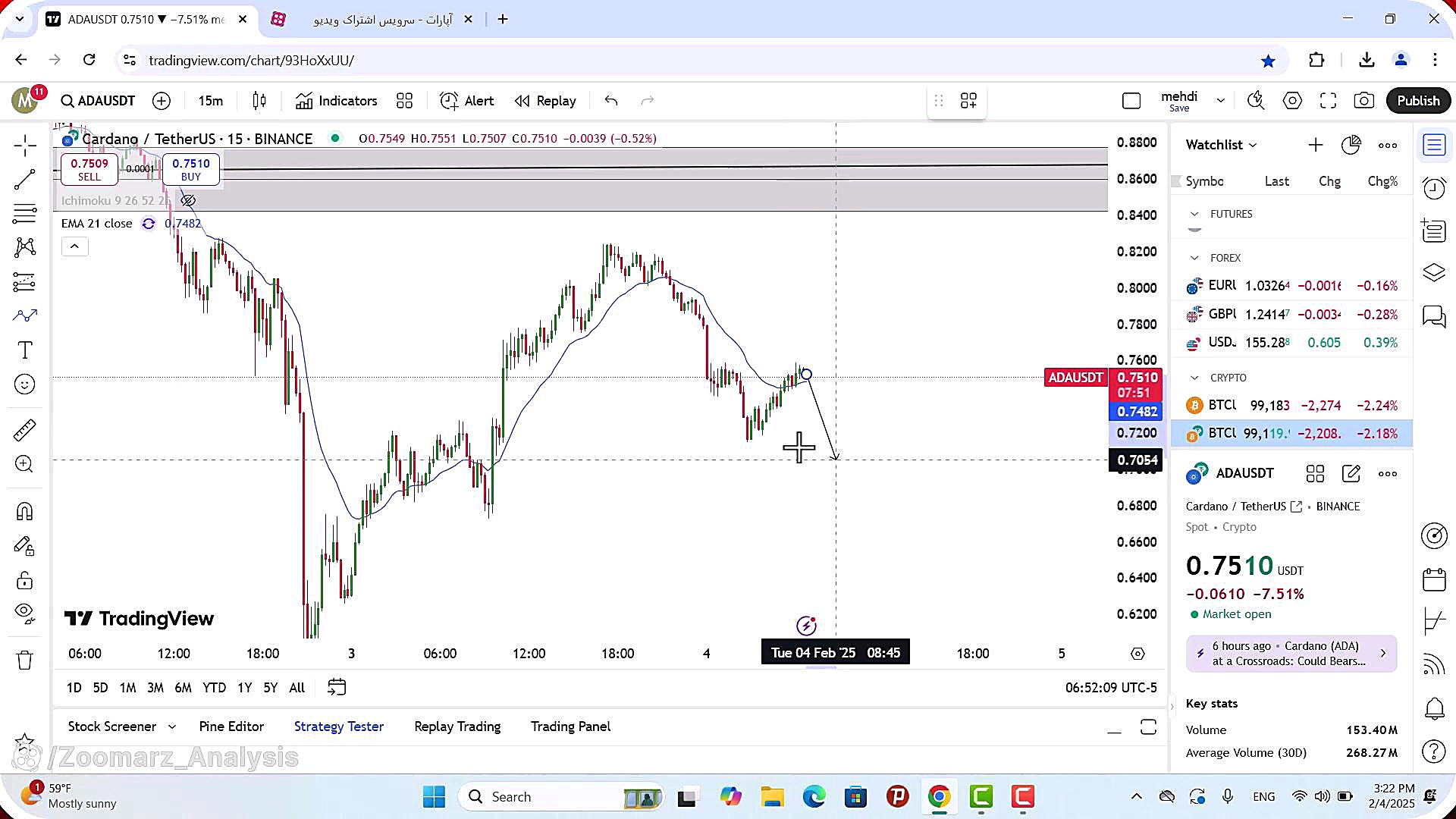Collapse the CRYPTO section

coord(1194,378)
